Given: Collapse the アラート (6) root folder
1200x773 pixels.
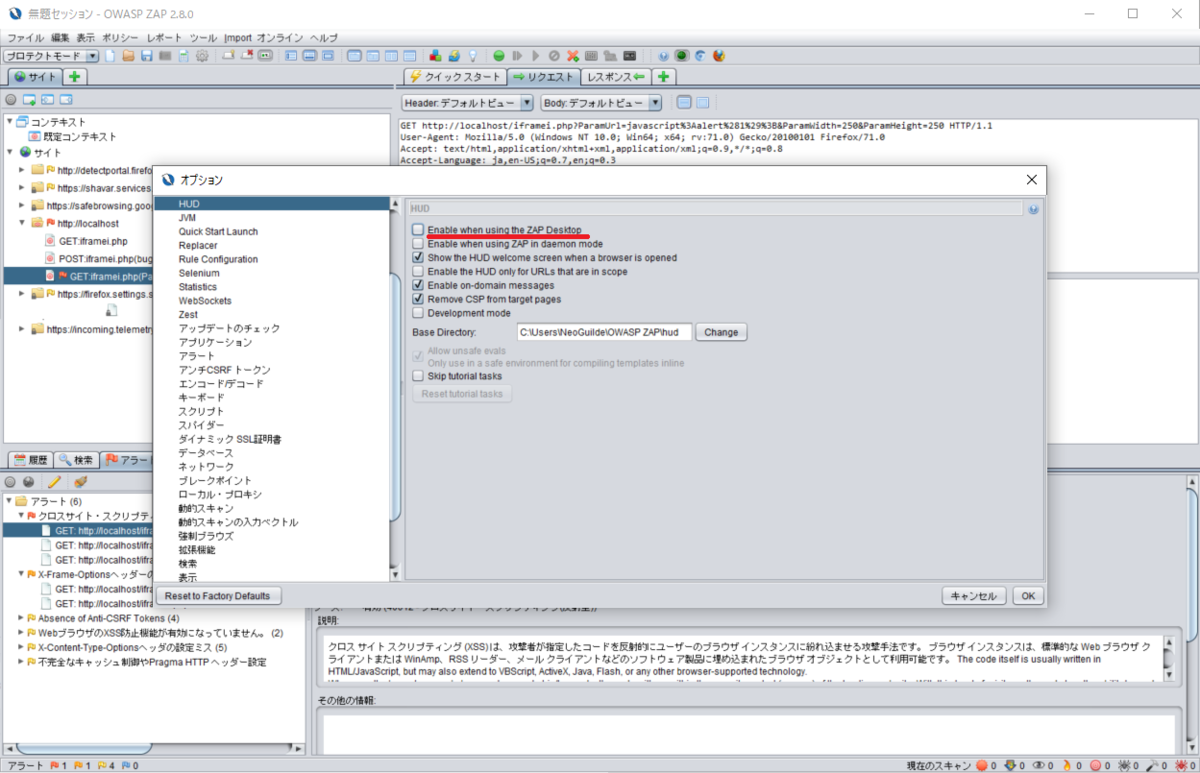Looking at the screenshot, I should pos(10,501).
